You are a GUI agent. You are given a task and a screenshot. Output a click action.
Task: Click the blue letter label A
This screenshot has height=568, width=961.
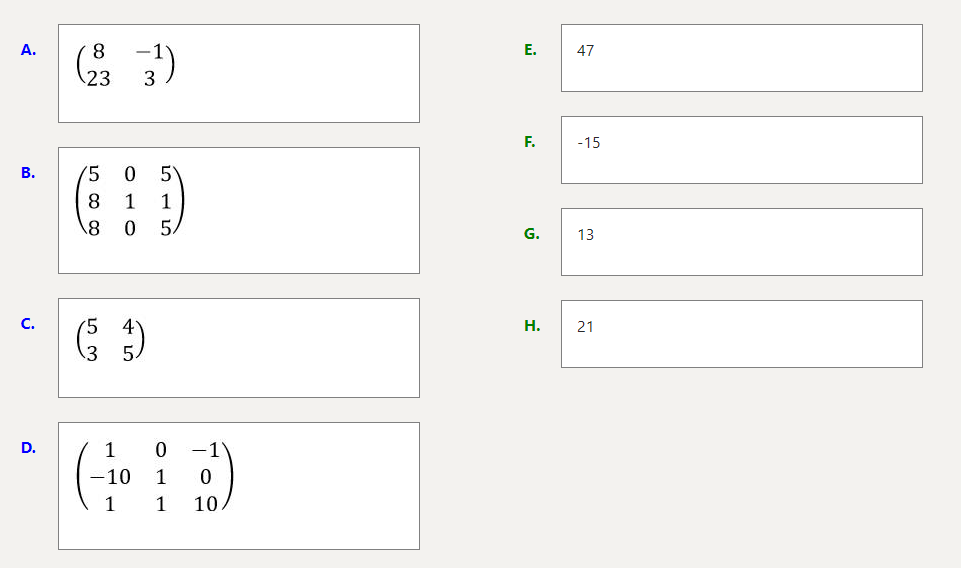pos(28,50)
